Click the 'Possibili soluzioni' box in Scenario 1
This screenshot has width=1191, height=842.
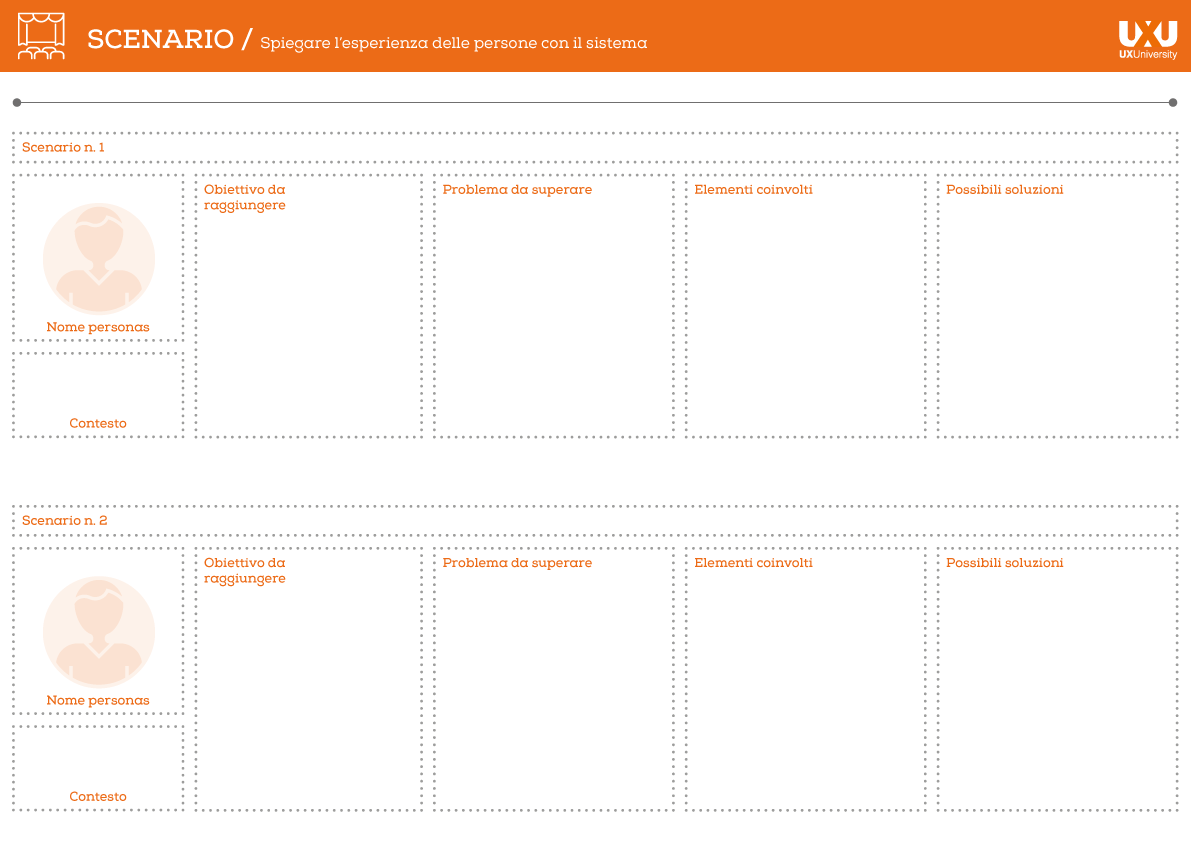coord(1057,306)
